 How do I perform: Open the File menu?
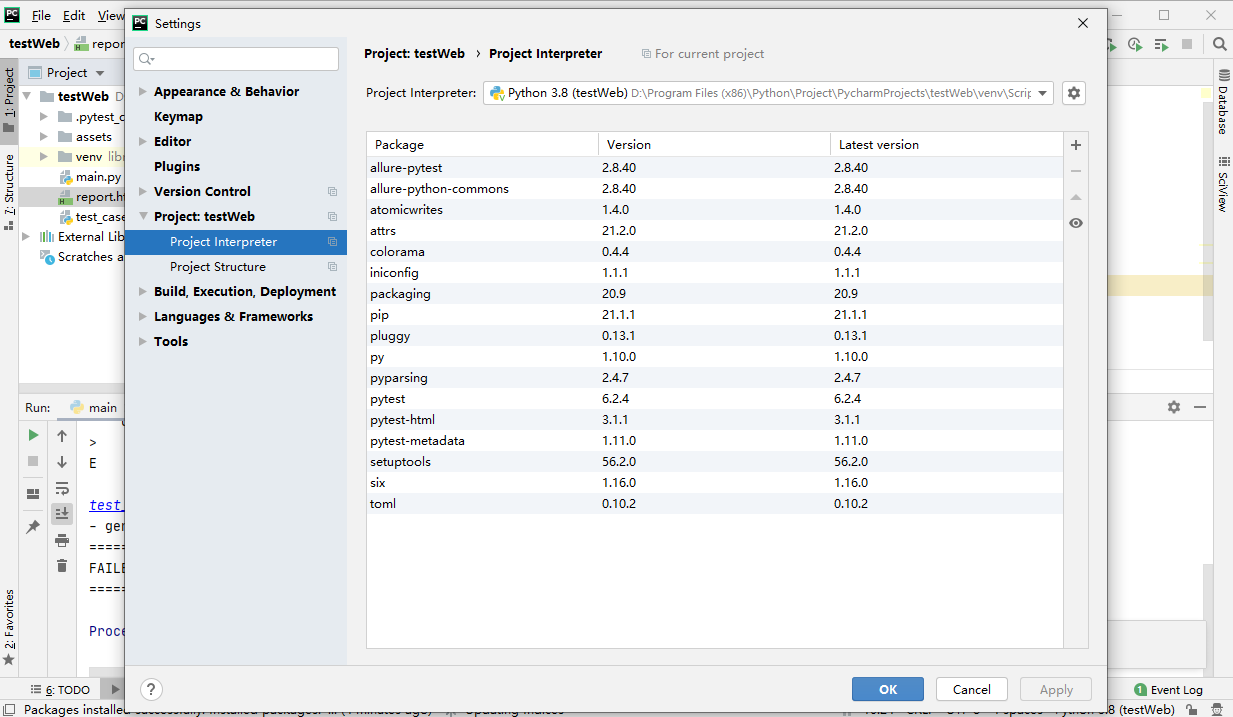coord(41,16)
